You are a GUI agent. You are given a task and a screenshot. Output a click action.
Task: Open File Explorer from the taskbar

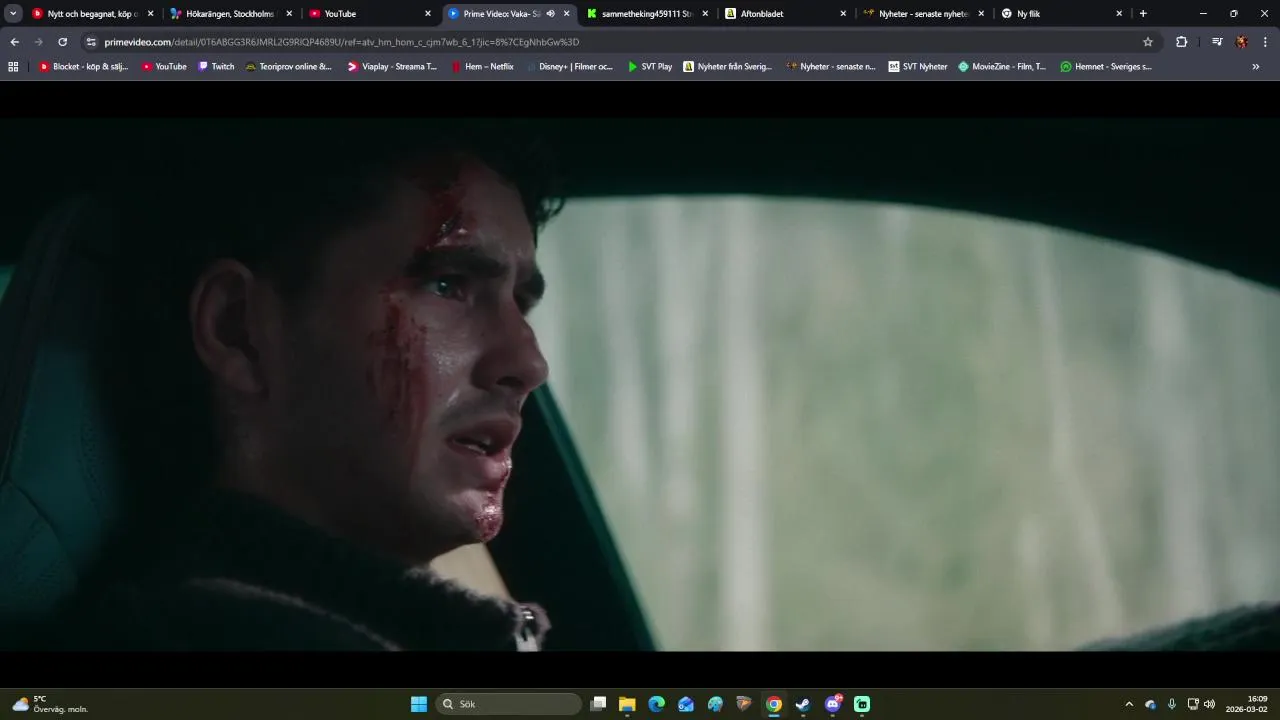click(627, 704)
